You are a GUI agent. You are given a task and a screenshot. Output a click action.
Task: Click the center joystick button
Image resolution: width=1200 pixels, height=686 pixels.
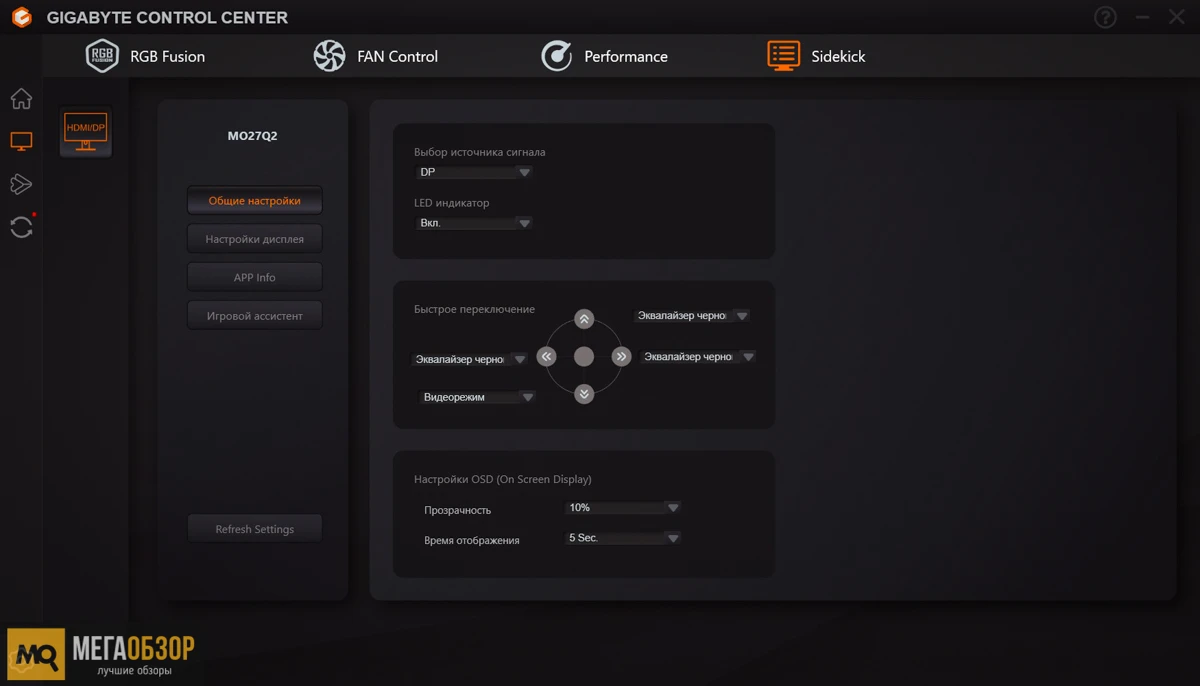[x=584, y=357]
